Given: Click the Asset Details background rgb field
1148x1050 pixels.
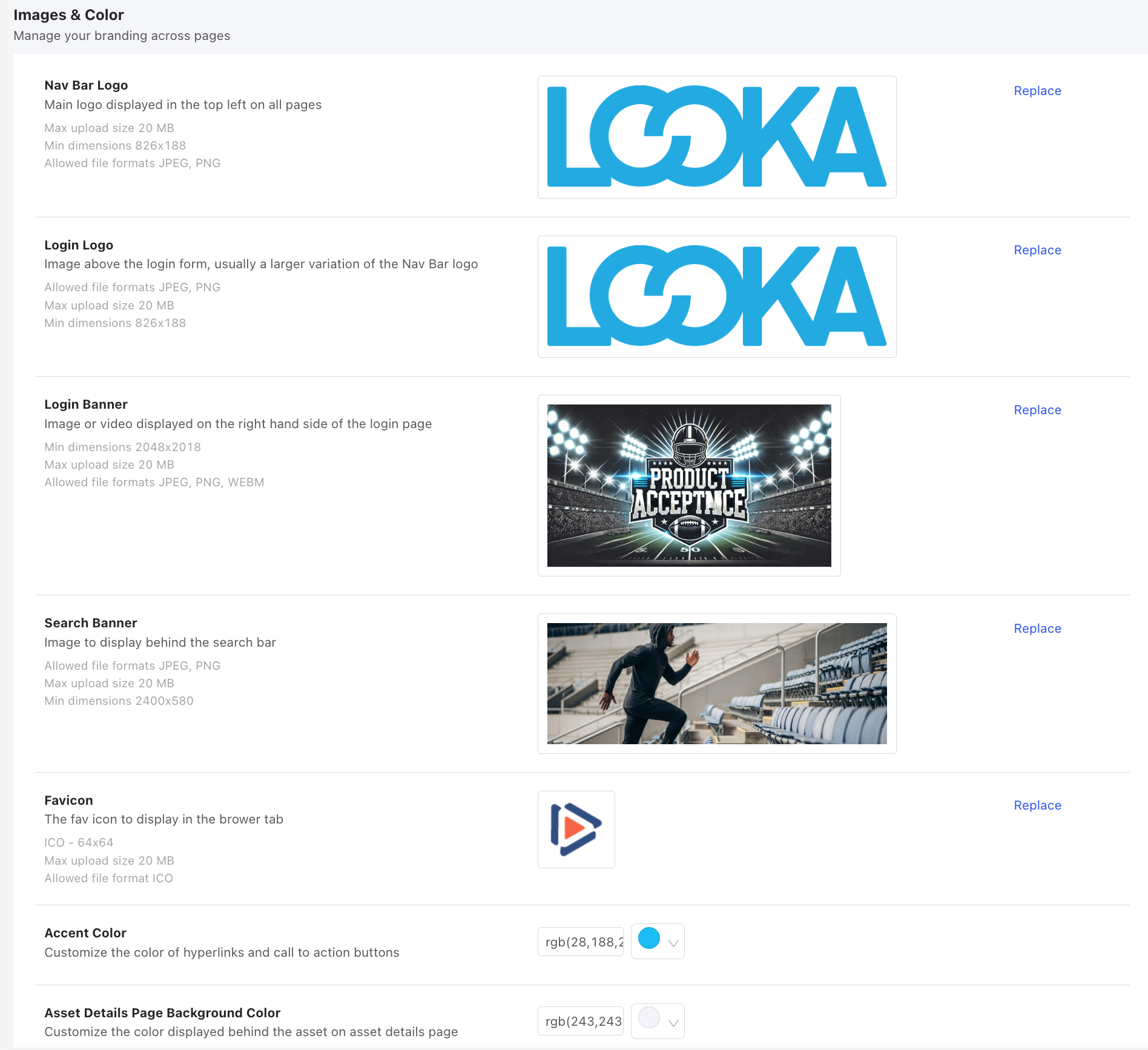Looking at the screenshot, I should point(581,1022).
